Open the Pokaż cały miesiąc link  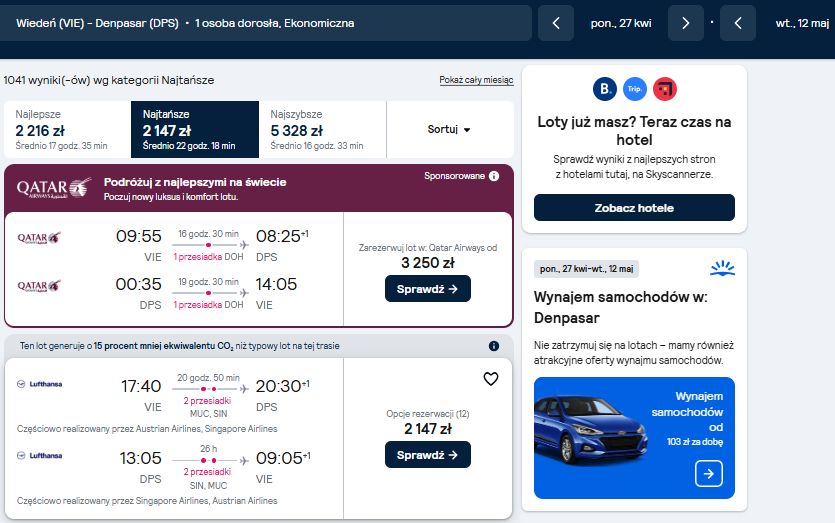tap(476, 80)
